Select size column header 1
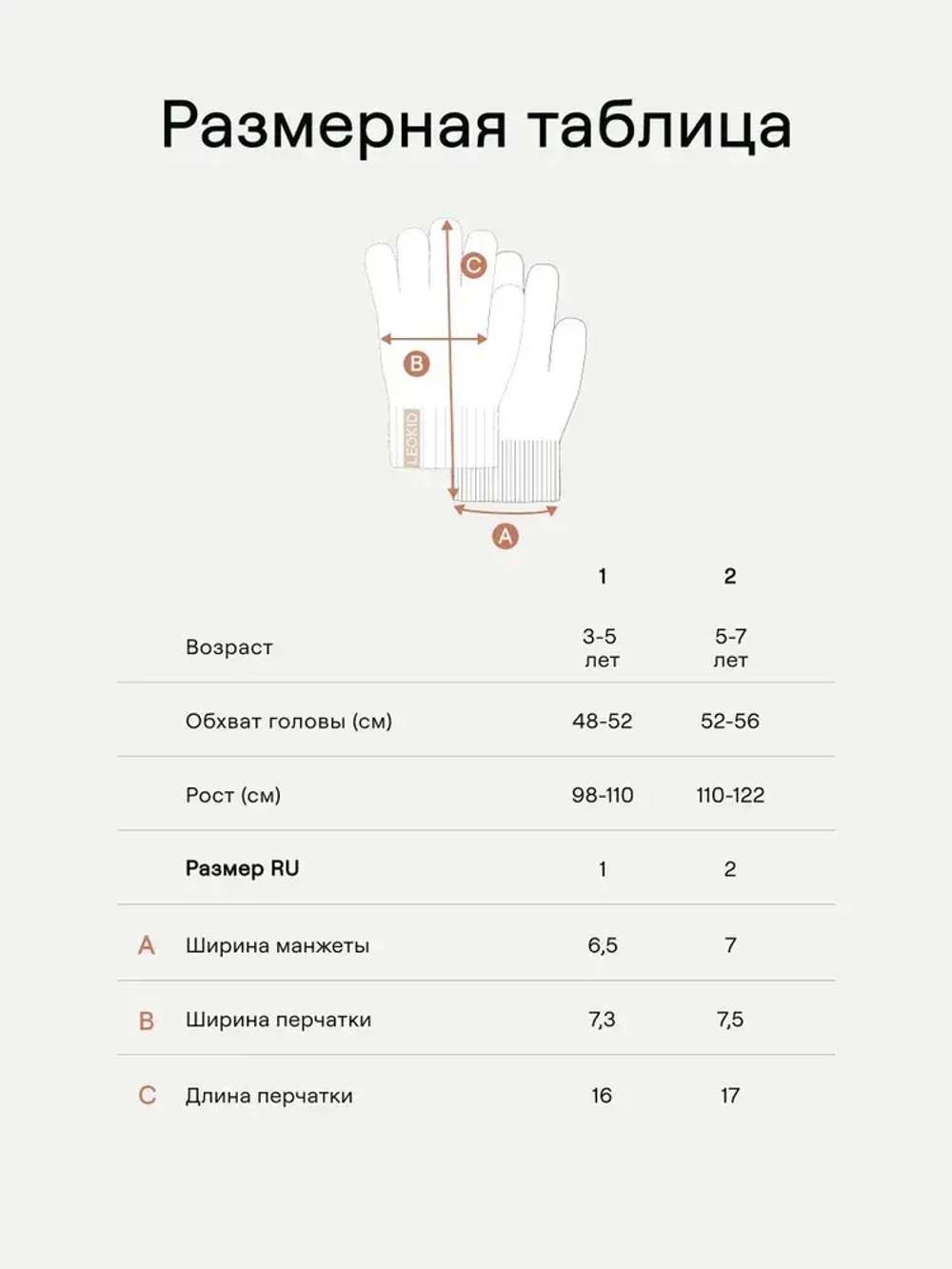 (602, 576)
